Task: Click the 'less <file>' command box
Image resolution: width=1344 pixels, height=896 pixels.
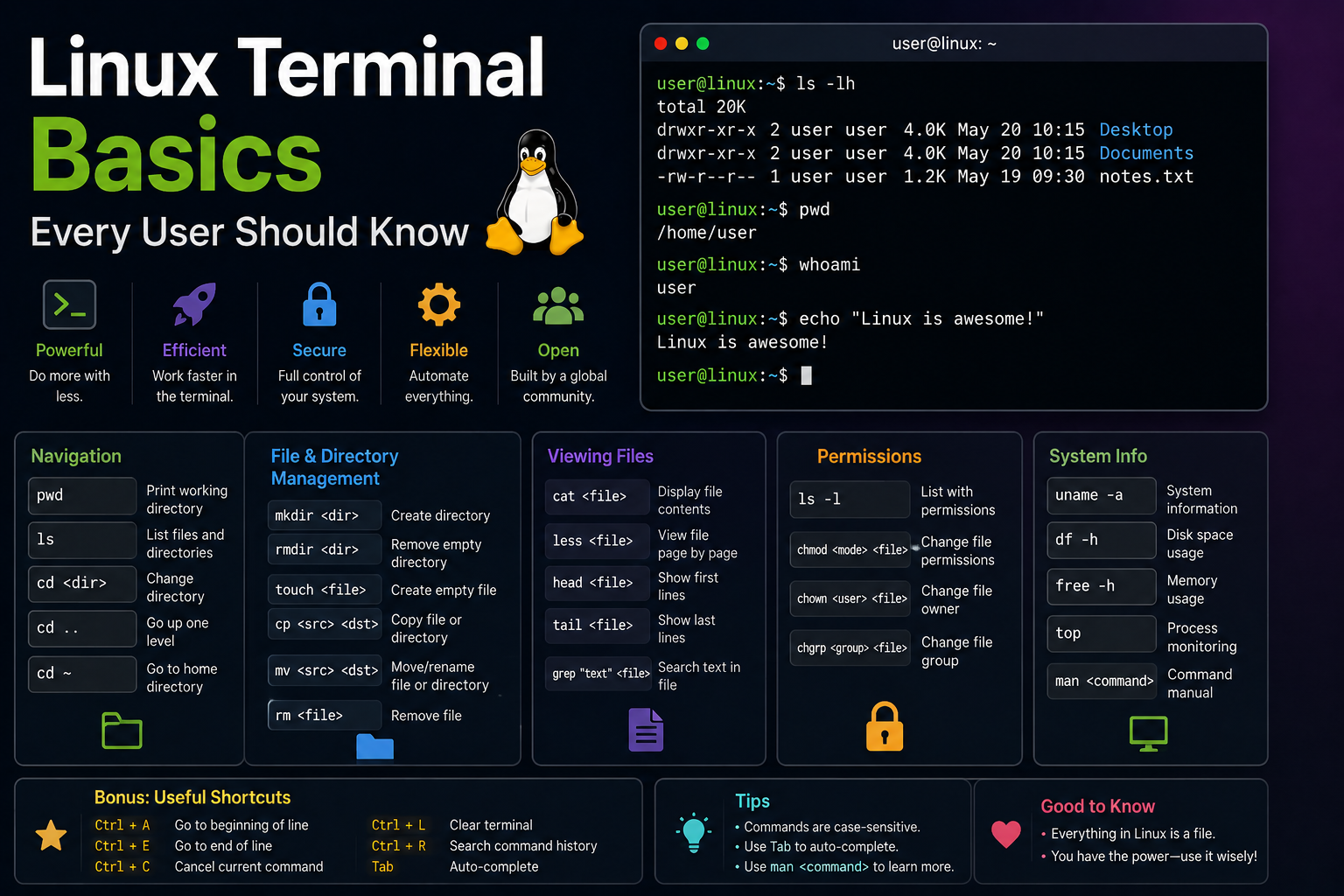Action: click(597, 541)
